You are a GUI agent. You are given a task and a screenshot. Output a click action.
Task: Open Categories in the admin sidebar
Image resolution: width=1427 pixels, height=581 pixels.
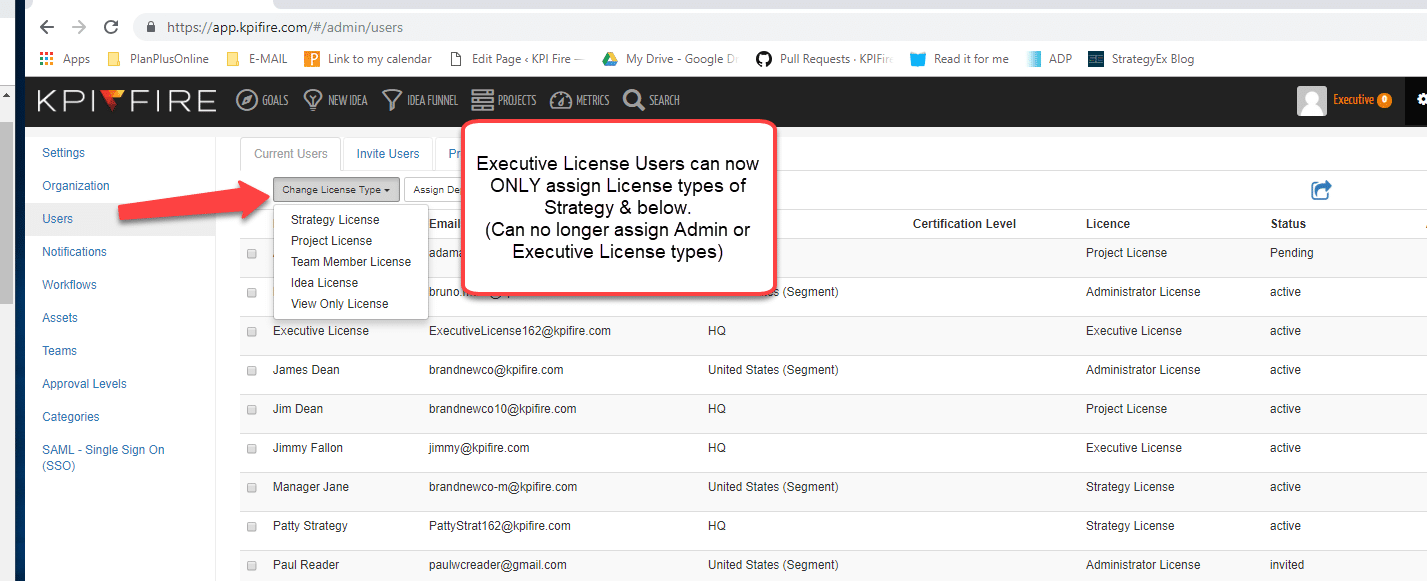[x=71, y=417]
